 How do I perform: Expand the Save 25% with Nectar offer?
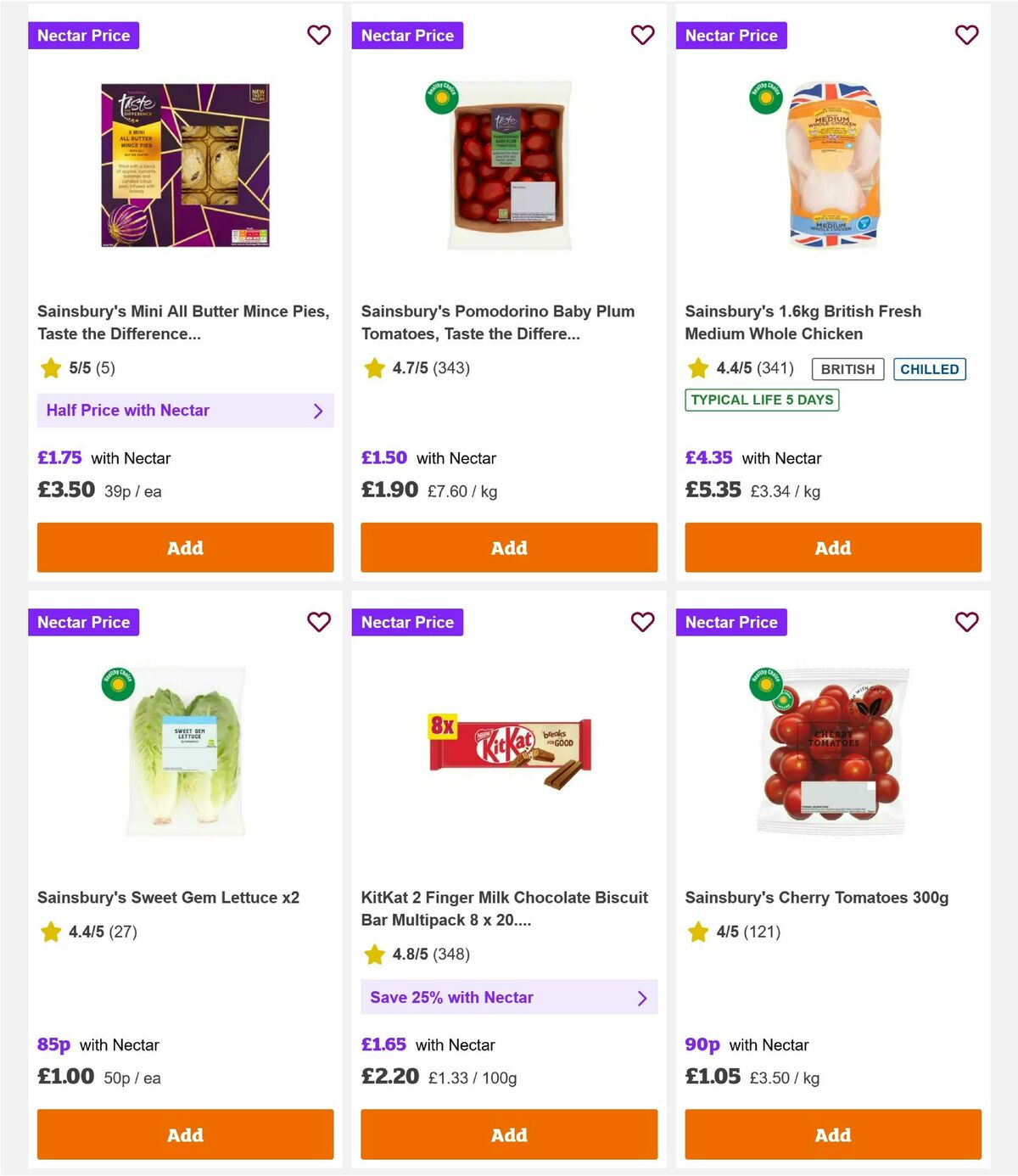click(x=508, y=997)
